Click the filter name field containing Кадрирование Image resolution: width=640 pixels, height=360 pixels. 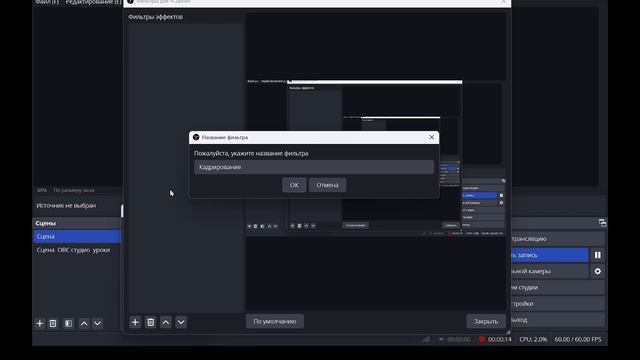tap(314, 167)
